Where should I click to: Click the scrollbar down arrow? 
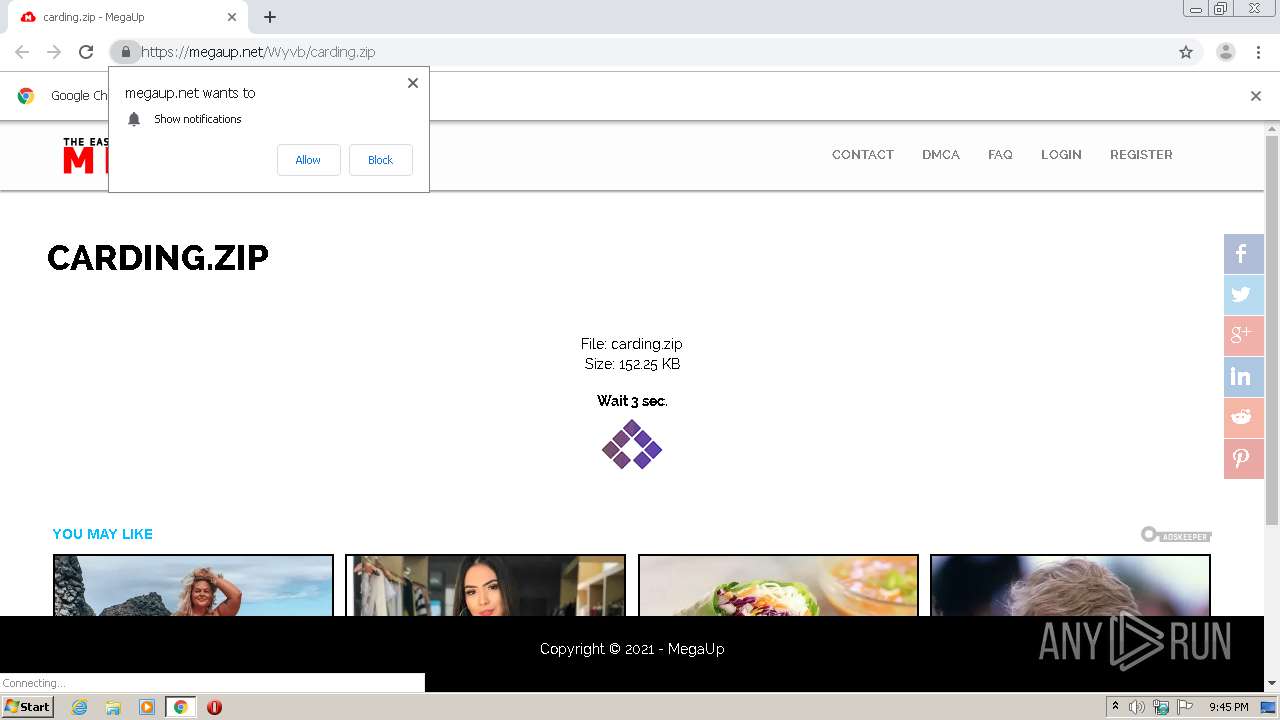point(1272,683)
